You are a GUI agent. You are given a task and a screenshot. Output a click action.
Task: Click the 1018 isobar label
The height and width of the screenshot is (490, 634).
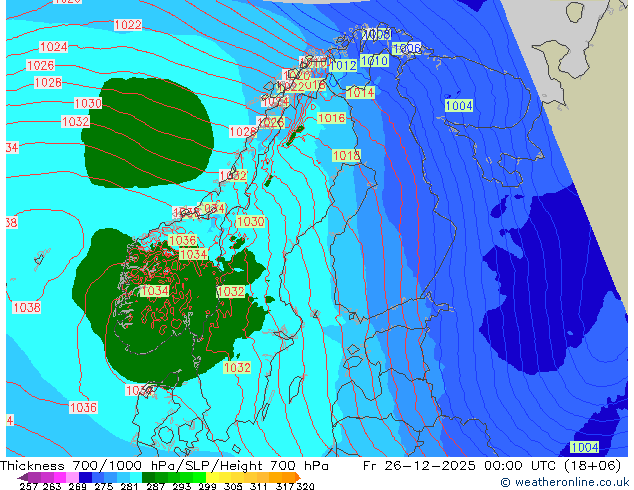point(347,156)
